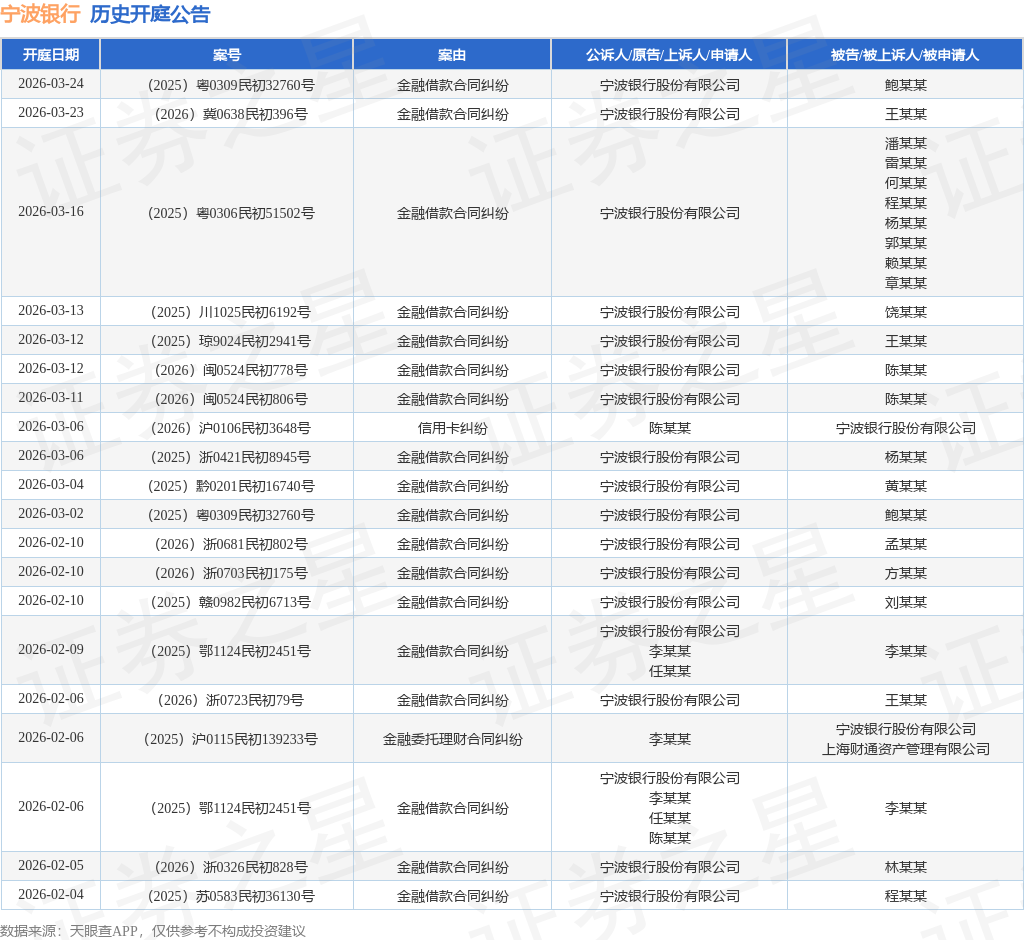Click the 金融委托理财合同纠纷 case cause
This screenshot has width=1024, height=940.
453,739
